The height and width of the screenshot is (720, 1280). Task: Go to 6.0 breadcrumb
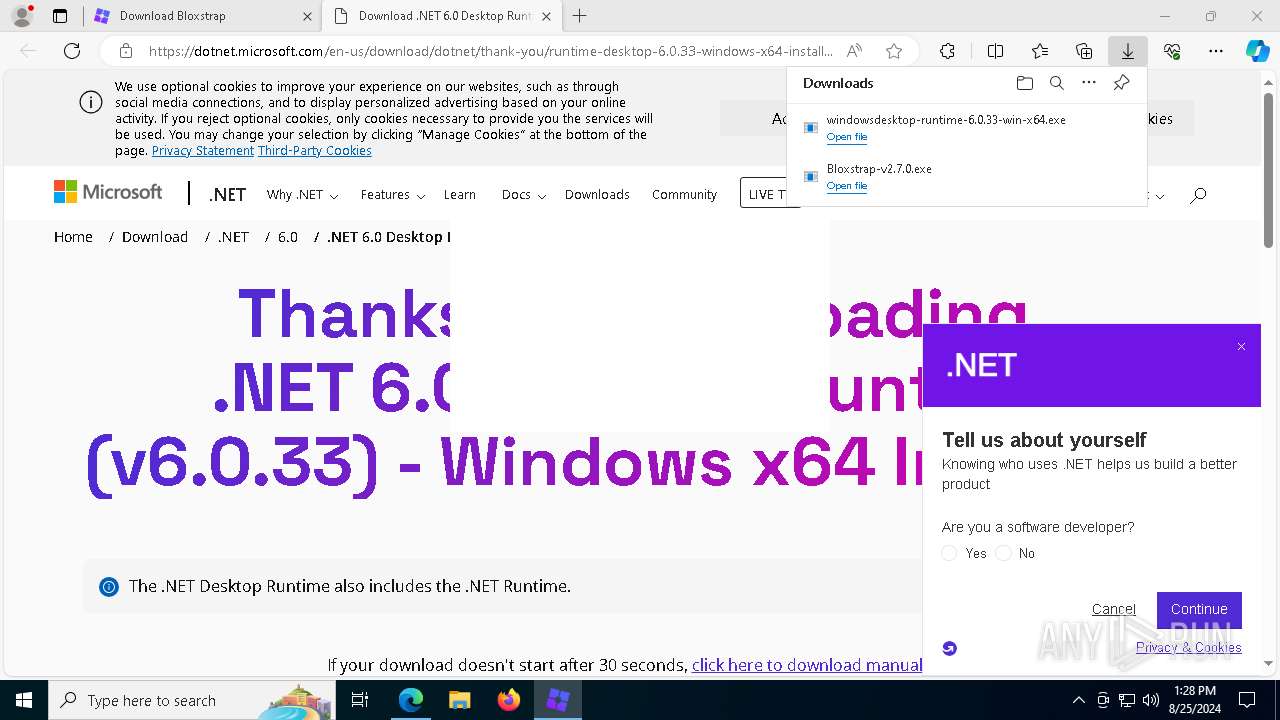pos(288,237)
